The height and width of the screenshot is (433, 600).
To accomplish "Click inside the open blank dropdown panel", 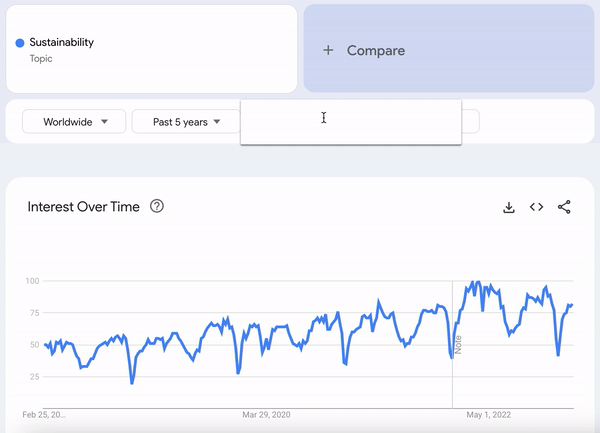I will (351, 122).
